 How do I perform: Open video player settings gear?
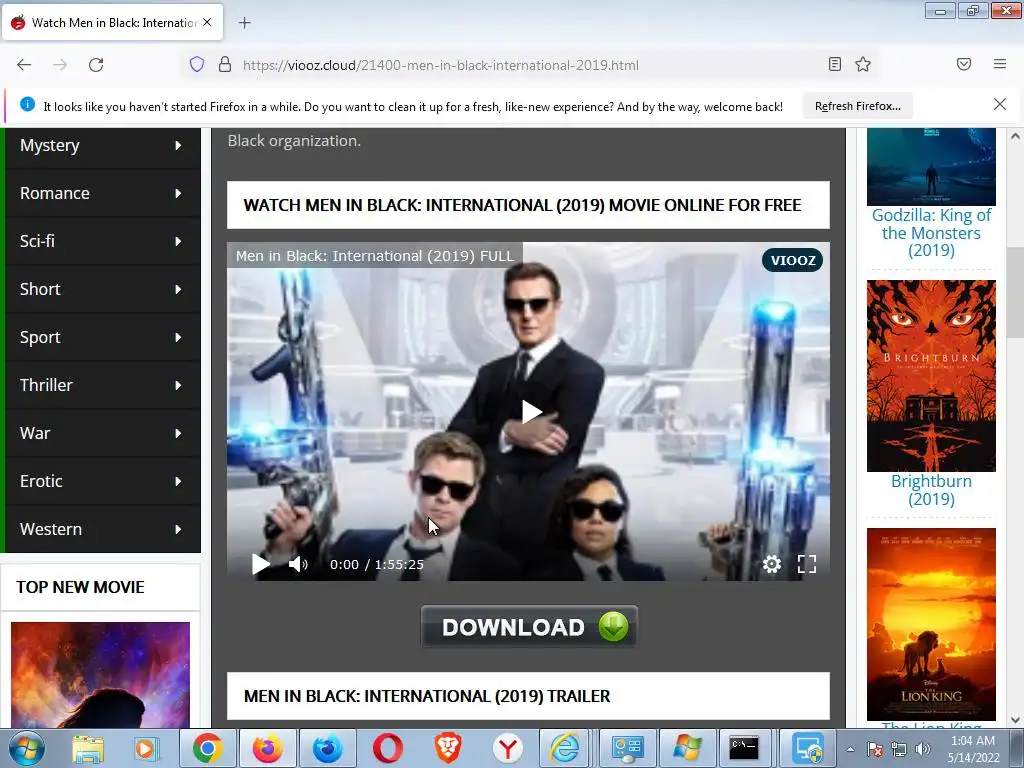tap(772, 564)
